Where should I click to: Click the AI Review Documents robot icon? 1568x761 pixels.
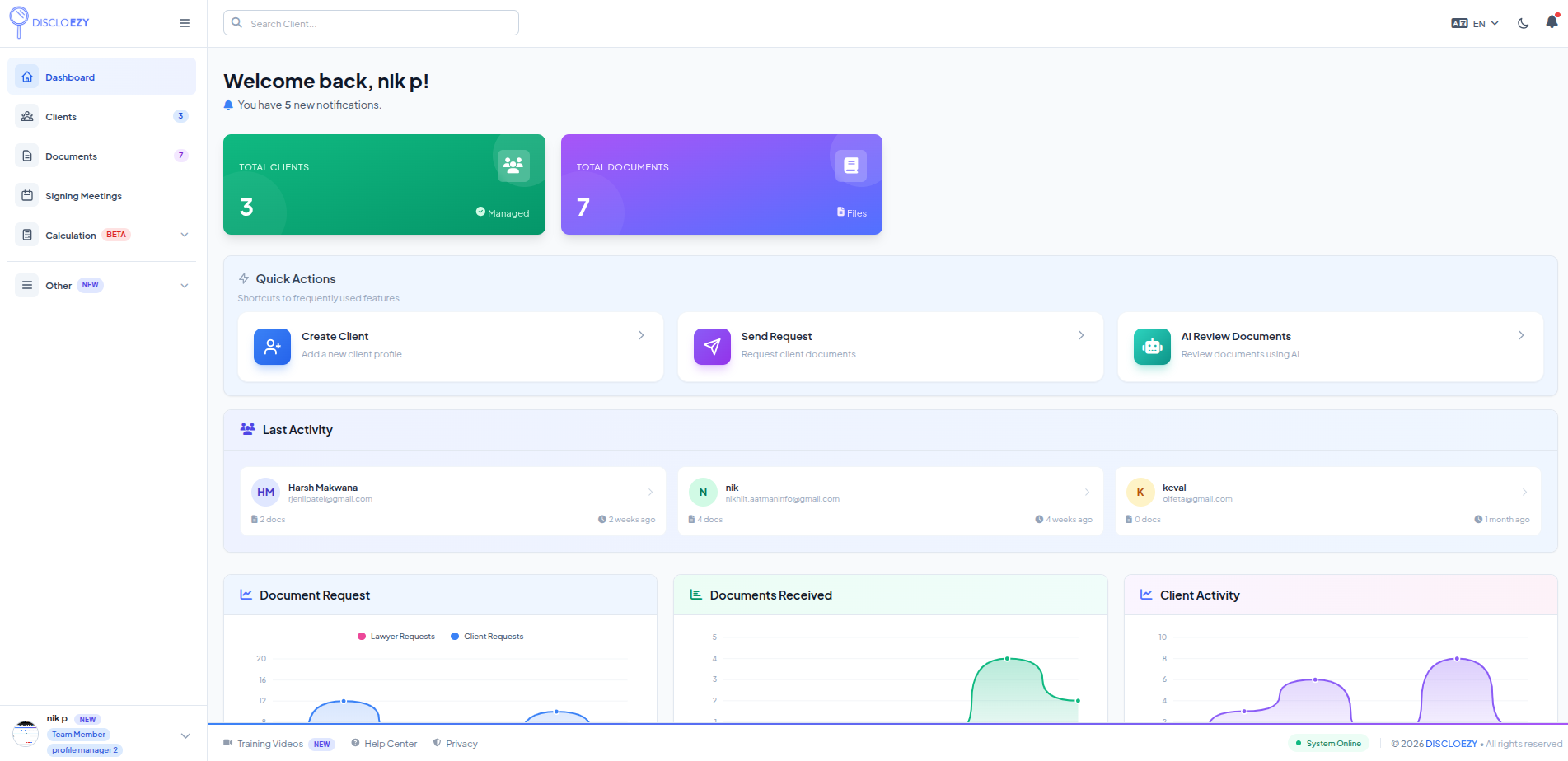coord(1151,347)
